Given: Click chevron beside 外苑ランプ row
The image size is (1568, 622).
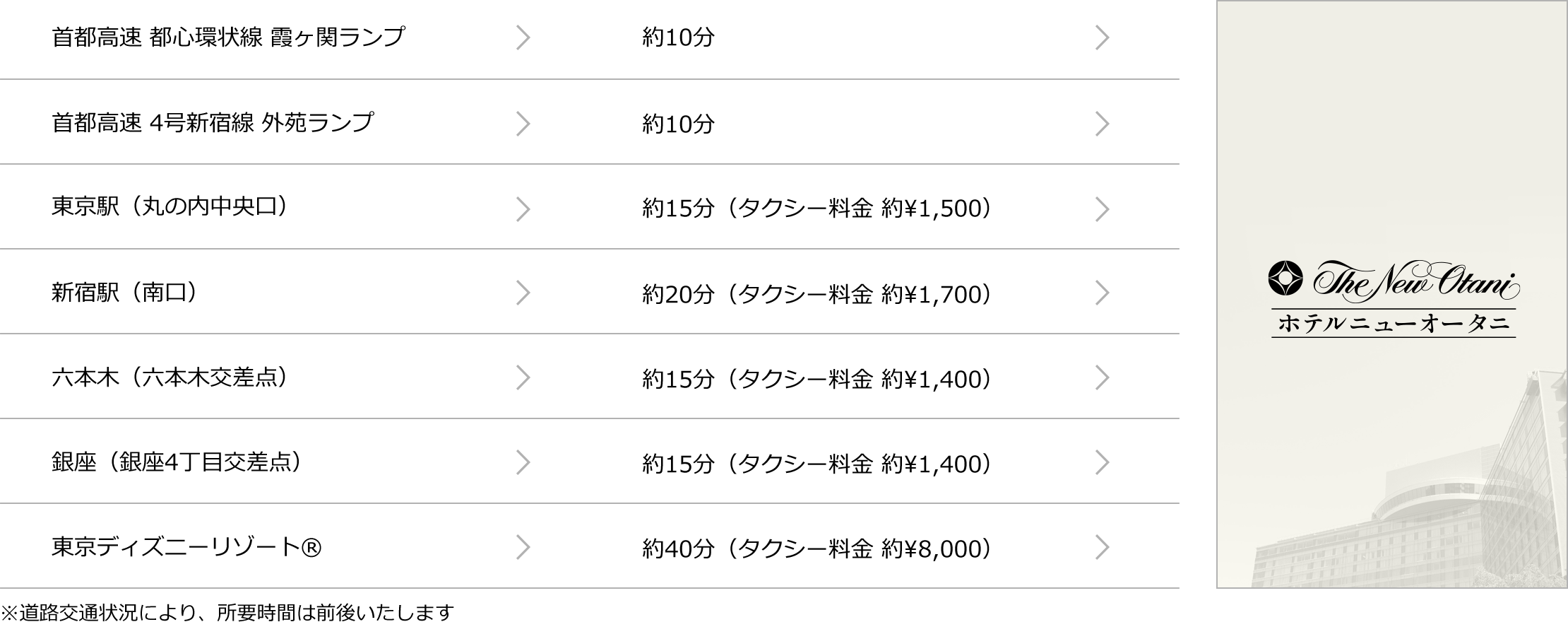Looking at the screenshot, I should (523, 124).
